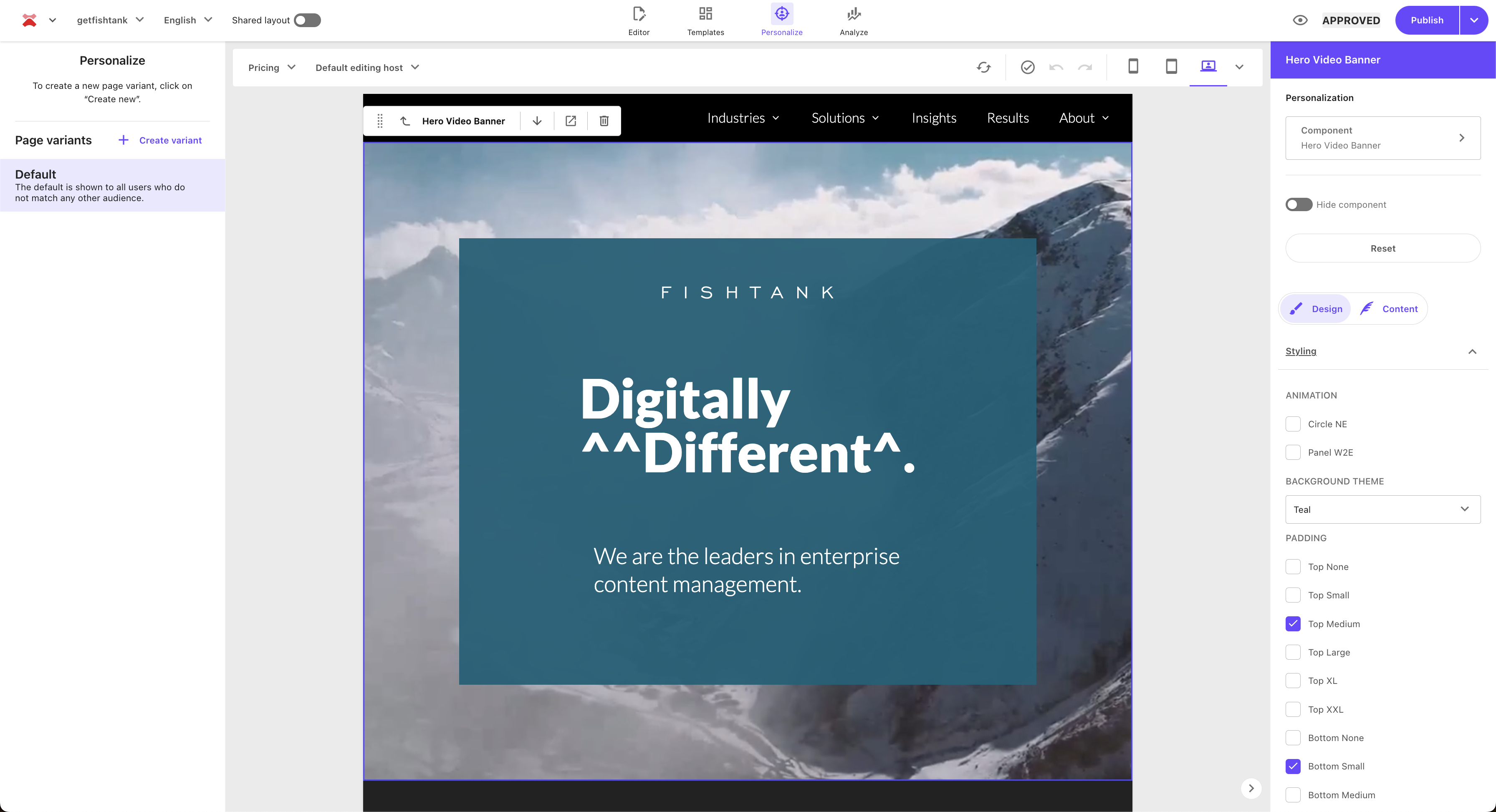This screenshot has width=1496, height=812.
Task: Open the Analyze tab
Action: [x=853, y=20]
